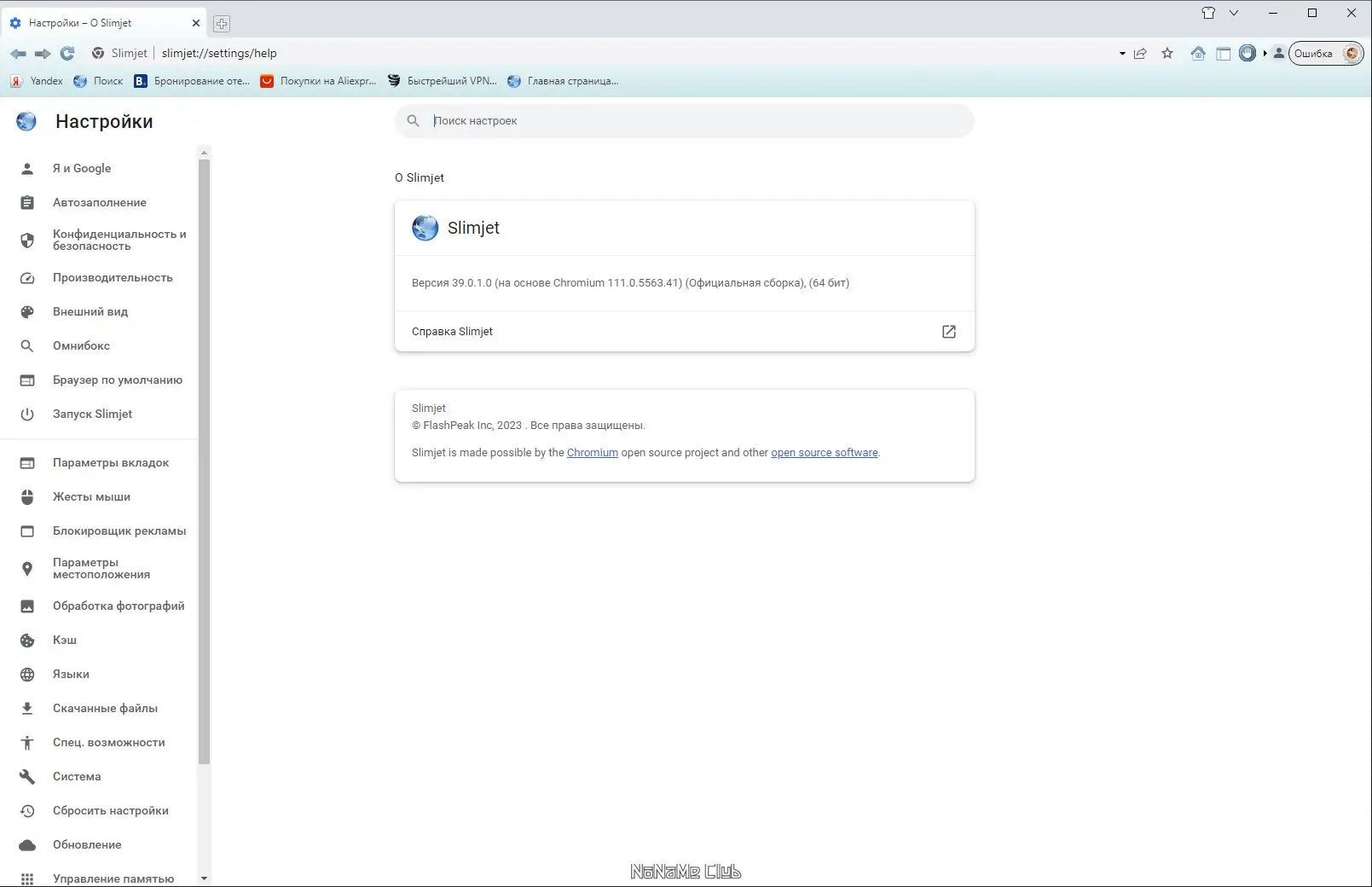
Task: Click the home page icon
Action: (1198, 54)
